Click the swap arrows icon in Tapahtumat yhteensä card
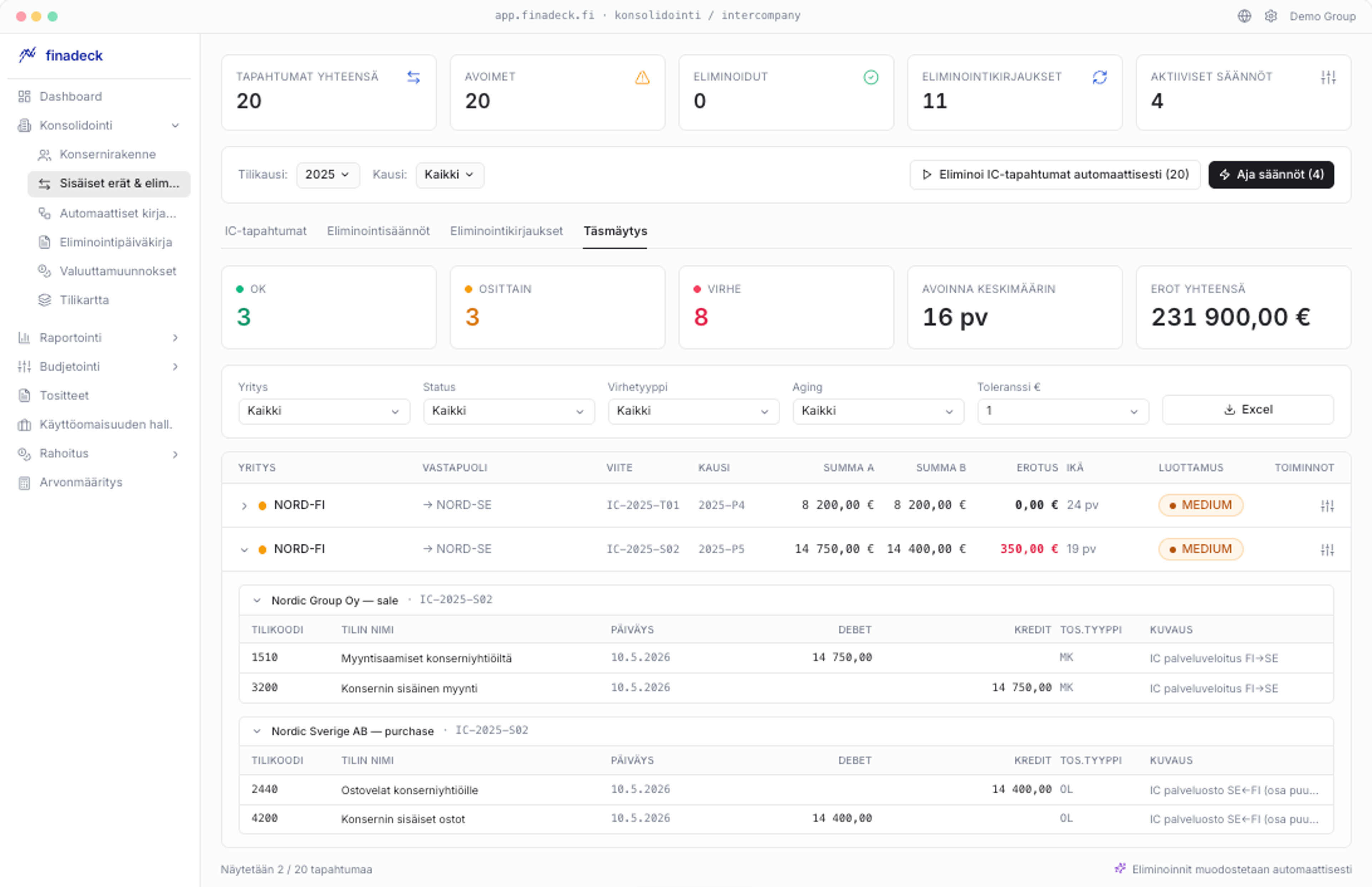 (x=413, y=77)
